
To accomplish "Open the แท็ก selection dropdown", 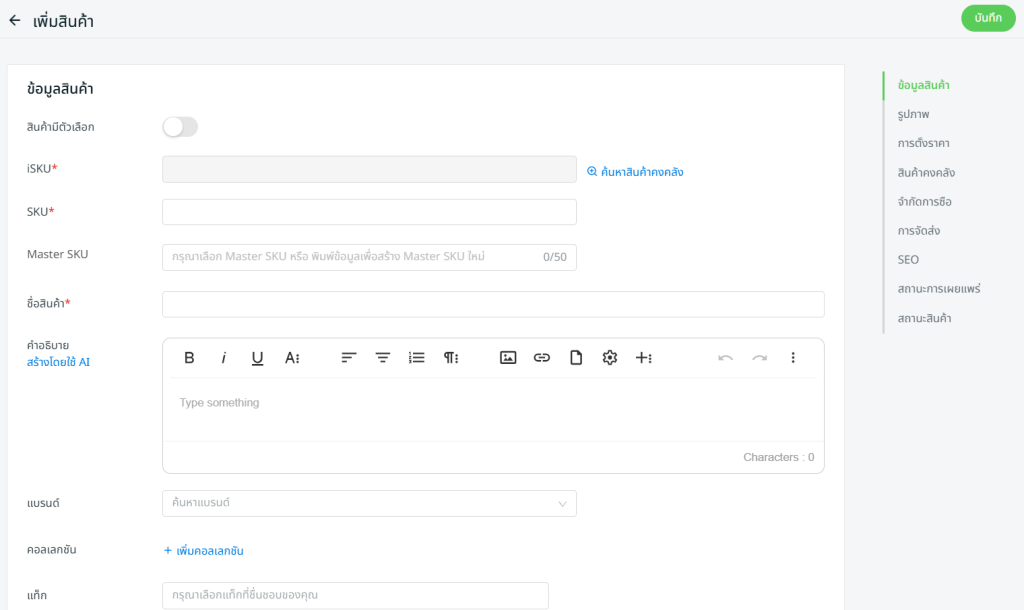I will tap(355, 595).
